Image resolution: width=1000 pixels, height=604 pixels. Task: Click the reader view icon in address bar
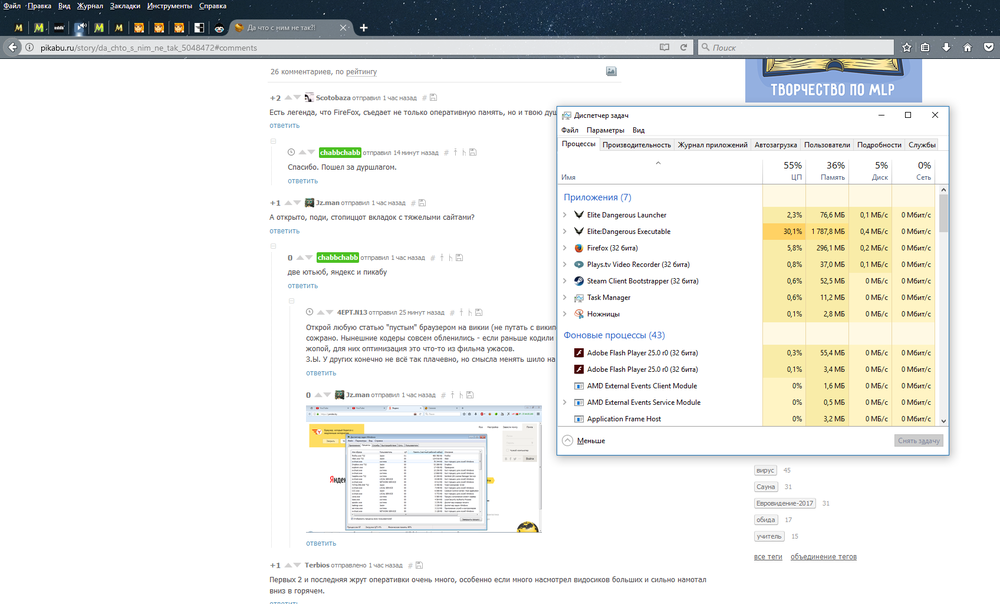[662, 47]
